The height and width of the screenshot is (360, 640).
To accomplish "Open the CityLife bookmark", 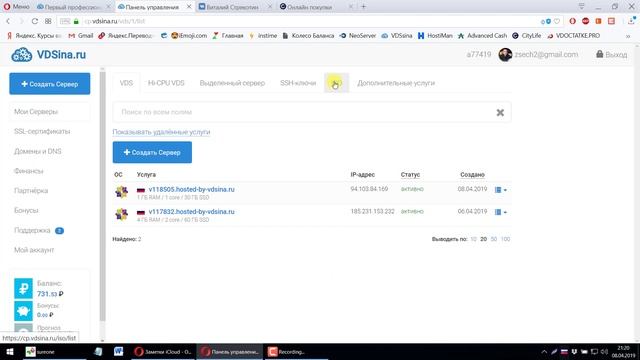I will coord(527,36).
